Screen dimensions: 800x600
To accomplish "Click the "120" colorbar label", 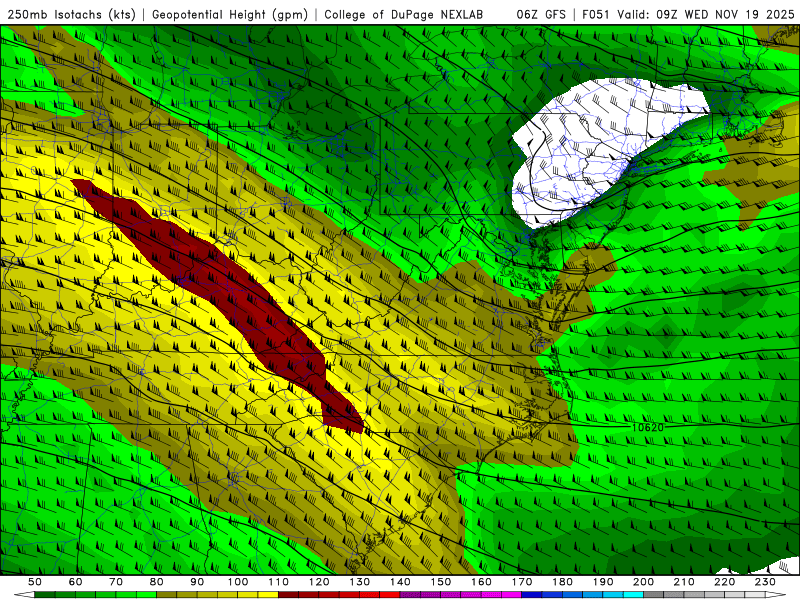I will point(319,582).
